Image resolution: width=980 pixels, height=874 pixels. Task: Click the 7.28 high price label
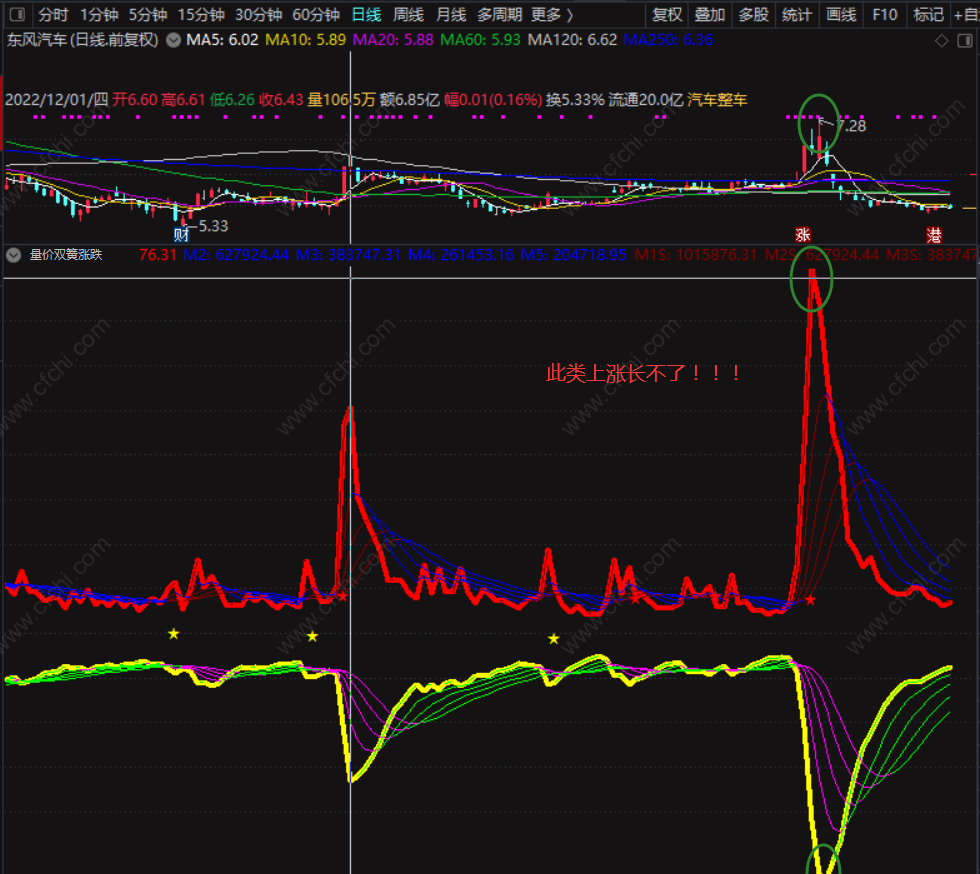coord(852,126)
